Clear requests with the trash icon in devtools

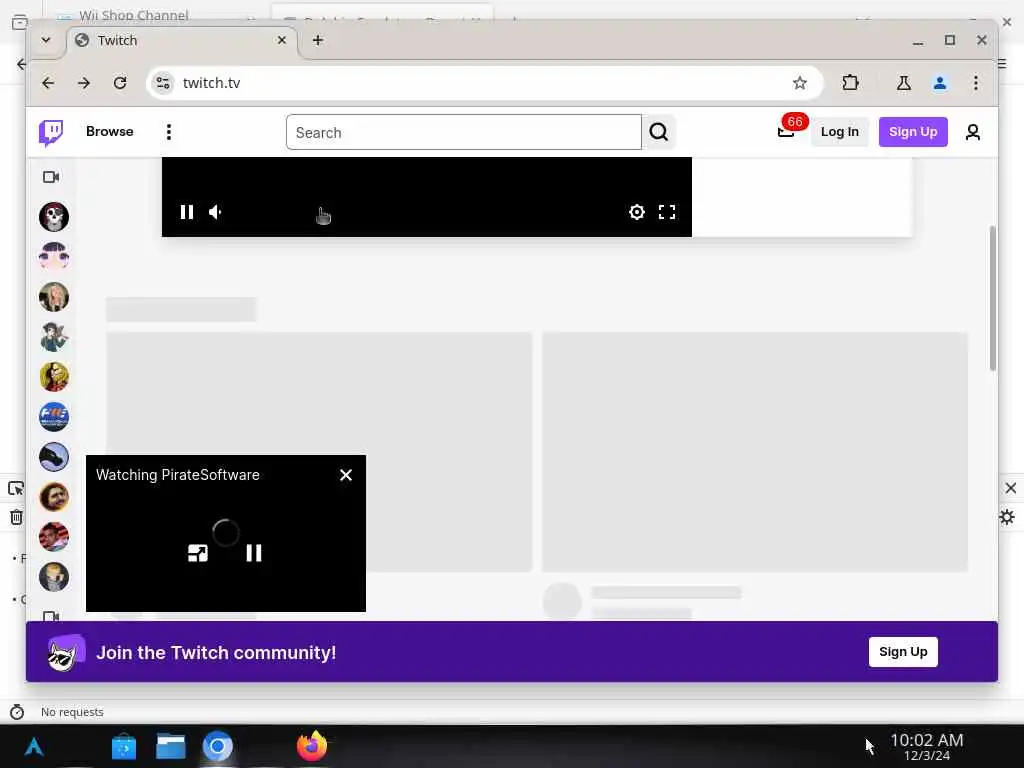pyautogui.click(x=16, y=517)
